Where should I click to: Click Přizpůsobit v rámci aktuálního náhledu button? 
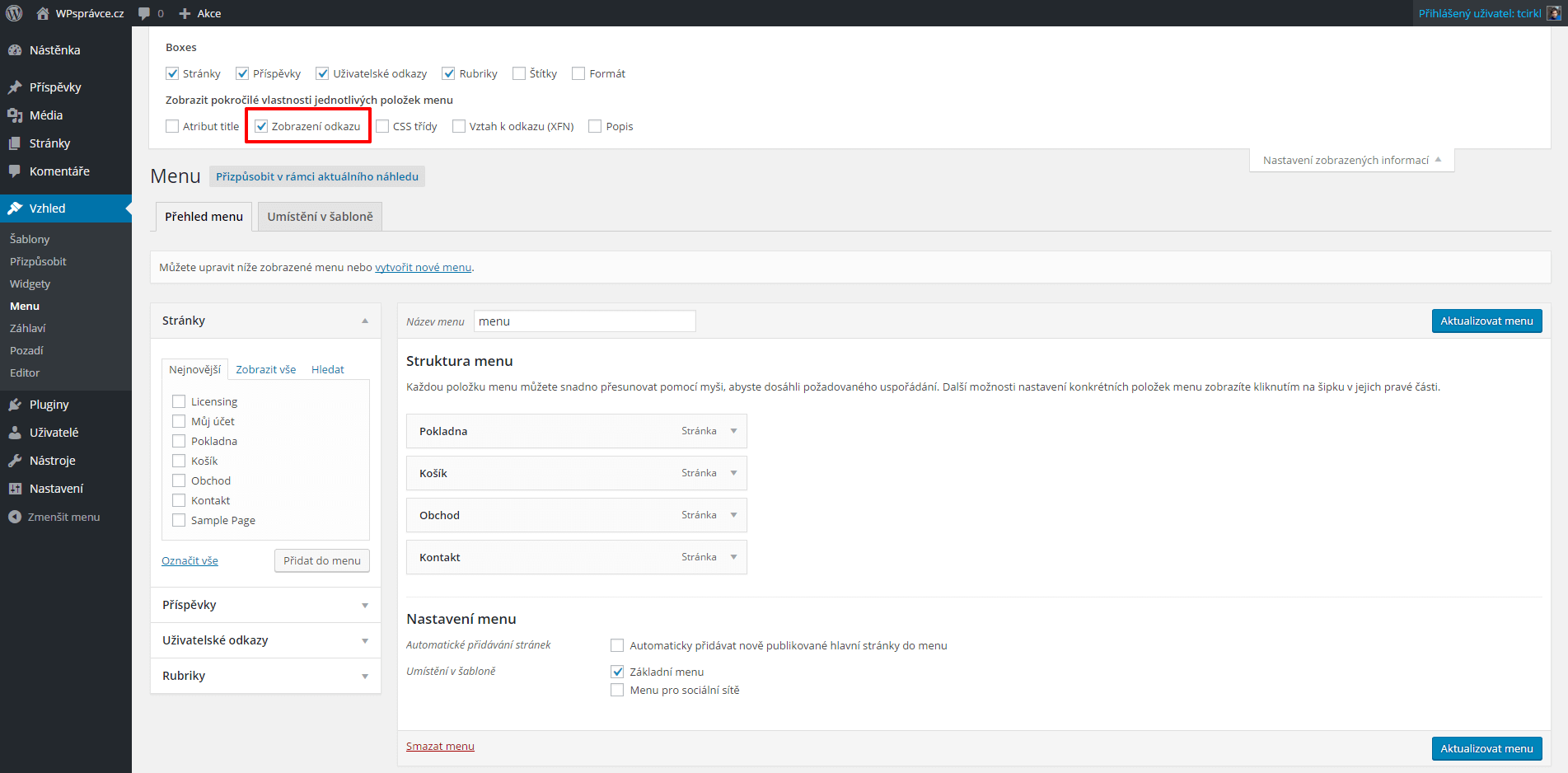(317, 176)
